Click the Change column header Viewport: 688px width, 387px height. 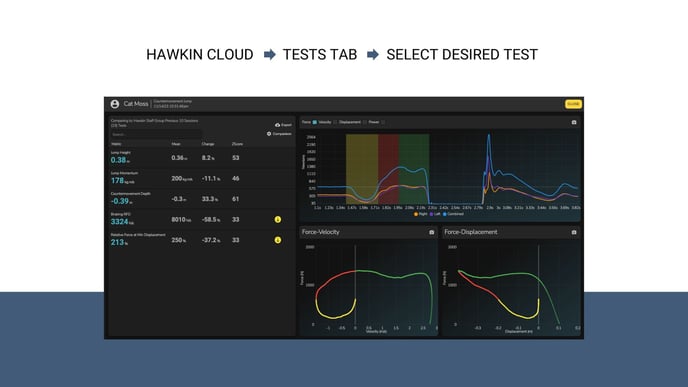208,144
